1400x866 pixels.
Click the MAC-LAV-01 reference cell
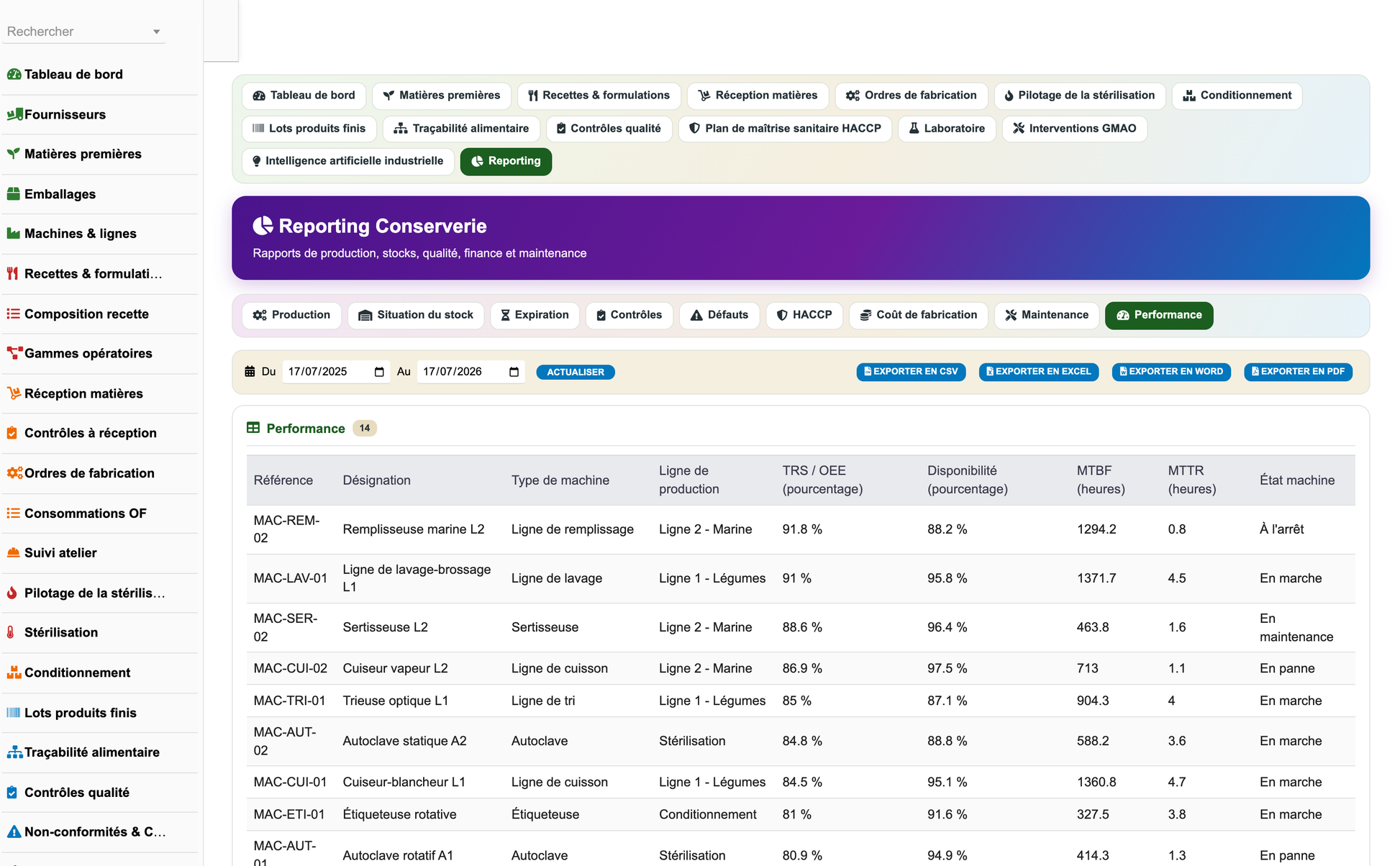pos(291,578)
